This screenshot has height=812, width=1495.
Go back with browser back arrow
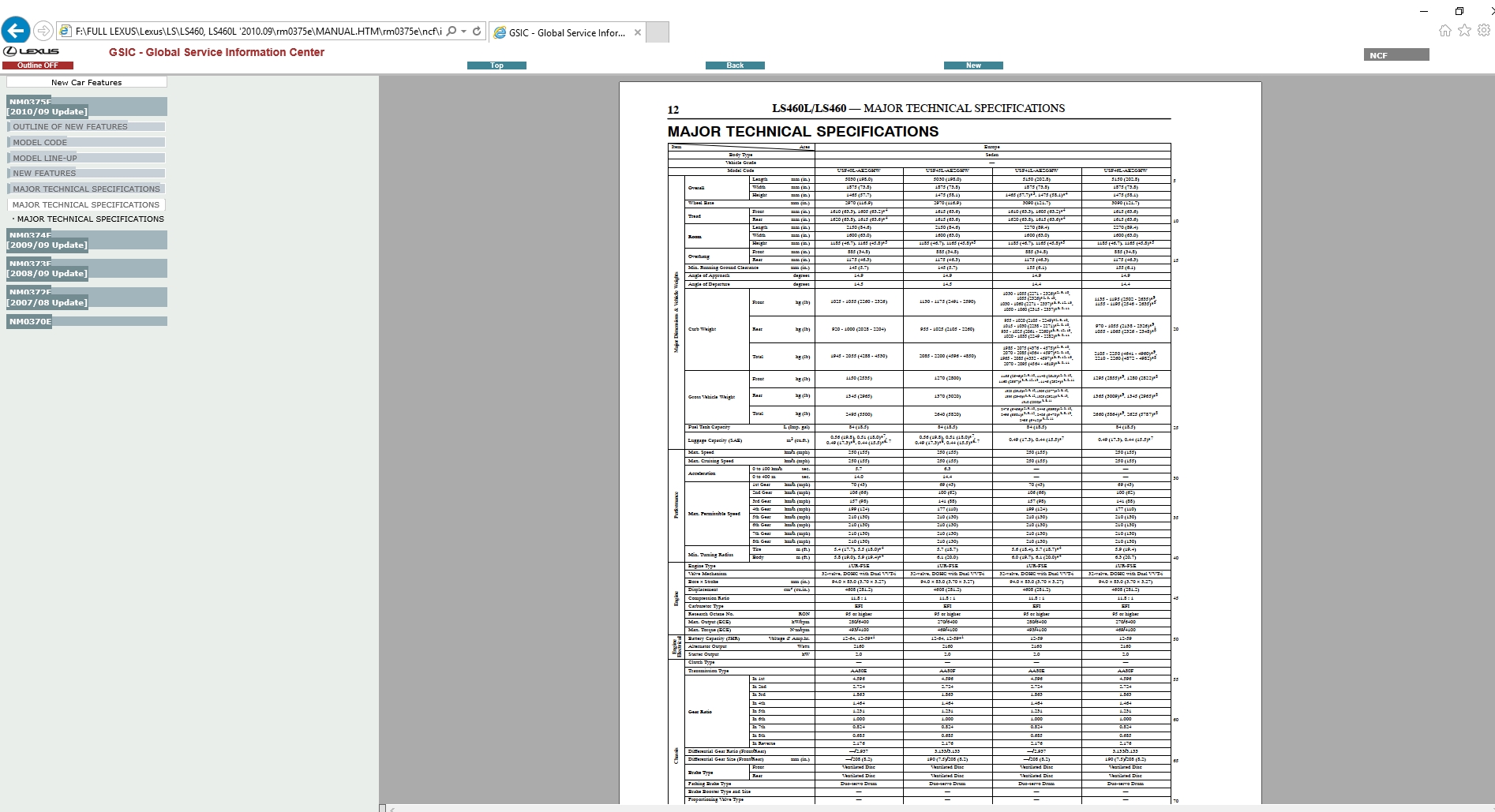click(16, 31)
